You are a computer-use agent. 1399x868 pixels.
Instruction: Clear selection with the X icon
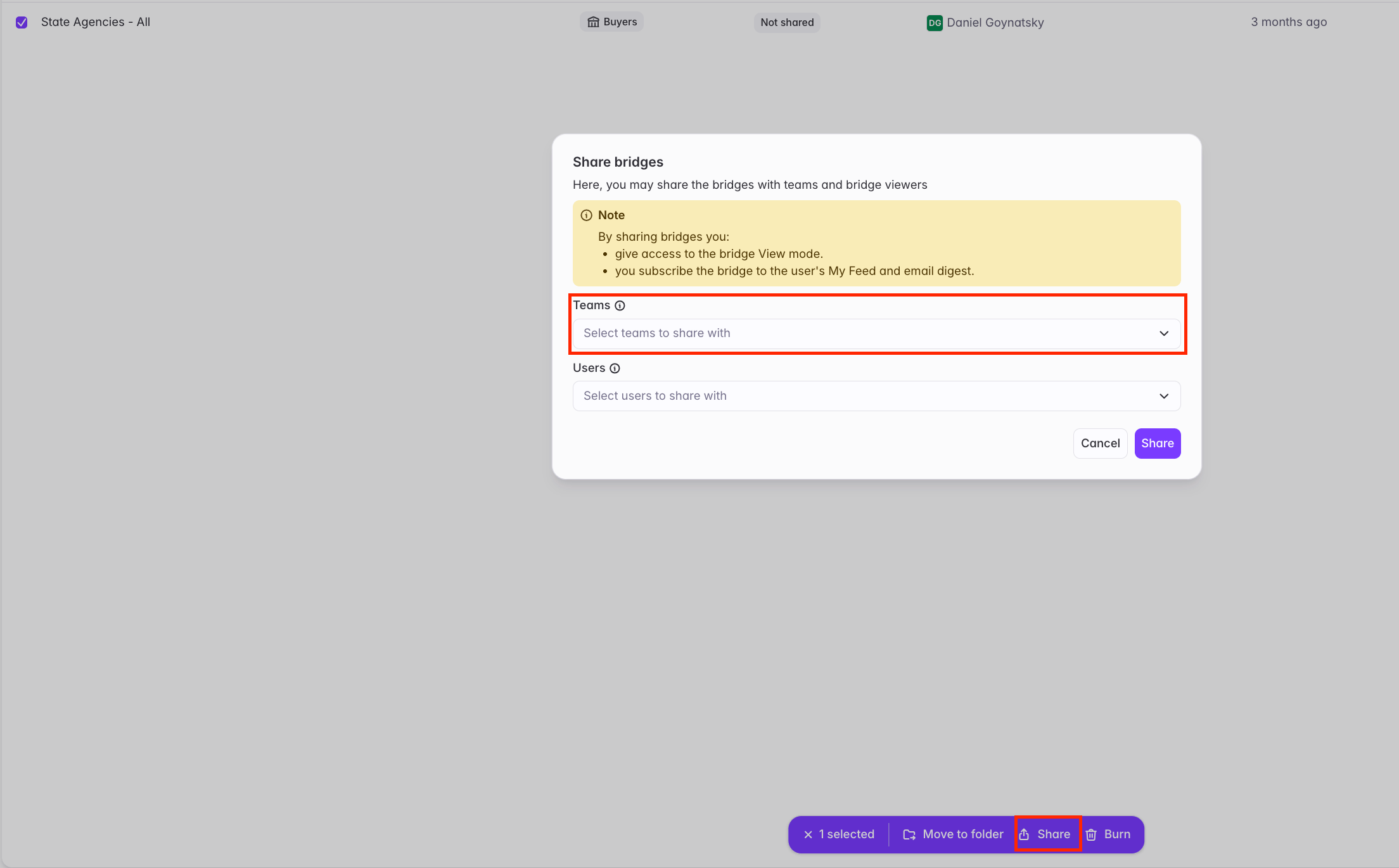(x=808, y=834)
